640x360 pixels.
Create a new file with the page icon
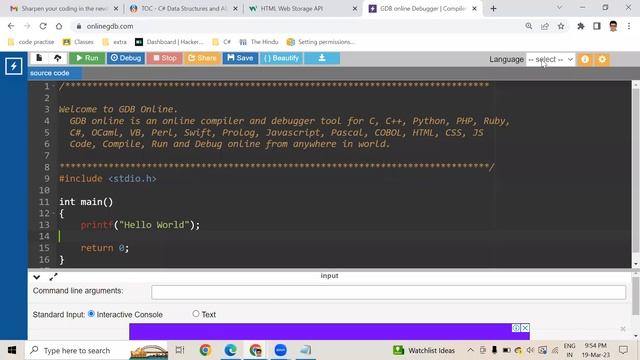click(x=39, y=58)
